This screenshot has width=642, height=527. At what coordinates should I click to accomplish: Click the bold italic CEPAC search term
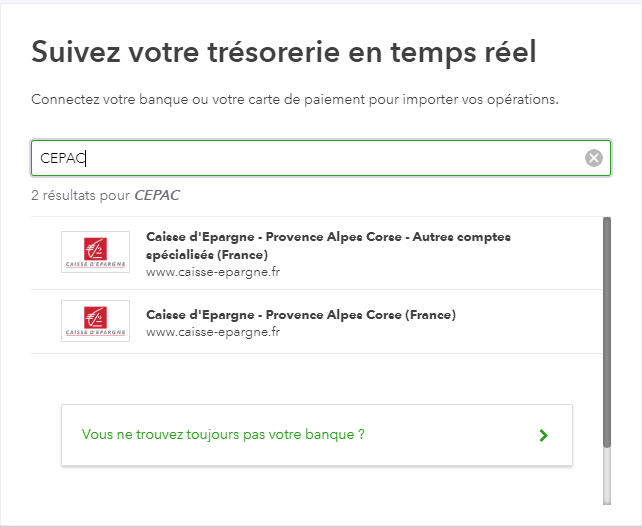pyautogui.click(x=157, y=195)
